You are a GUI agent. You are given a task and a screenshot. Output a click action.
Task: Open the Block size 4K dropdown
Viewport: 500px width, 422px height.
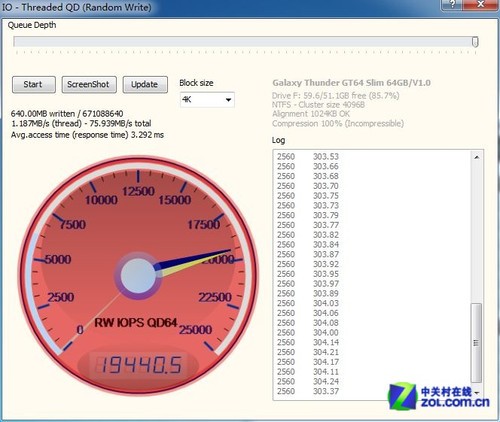click(207, 100)
